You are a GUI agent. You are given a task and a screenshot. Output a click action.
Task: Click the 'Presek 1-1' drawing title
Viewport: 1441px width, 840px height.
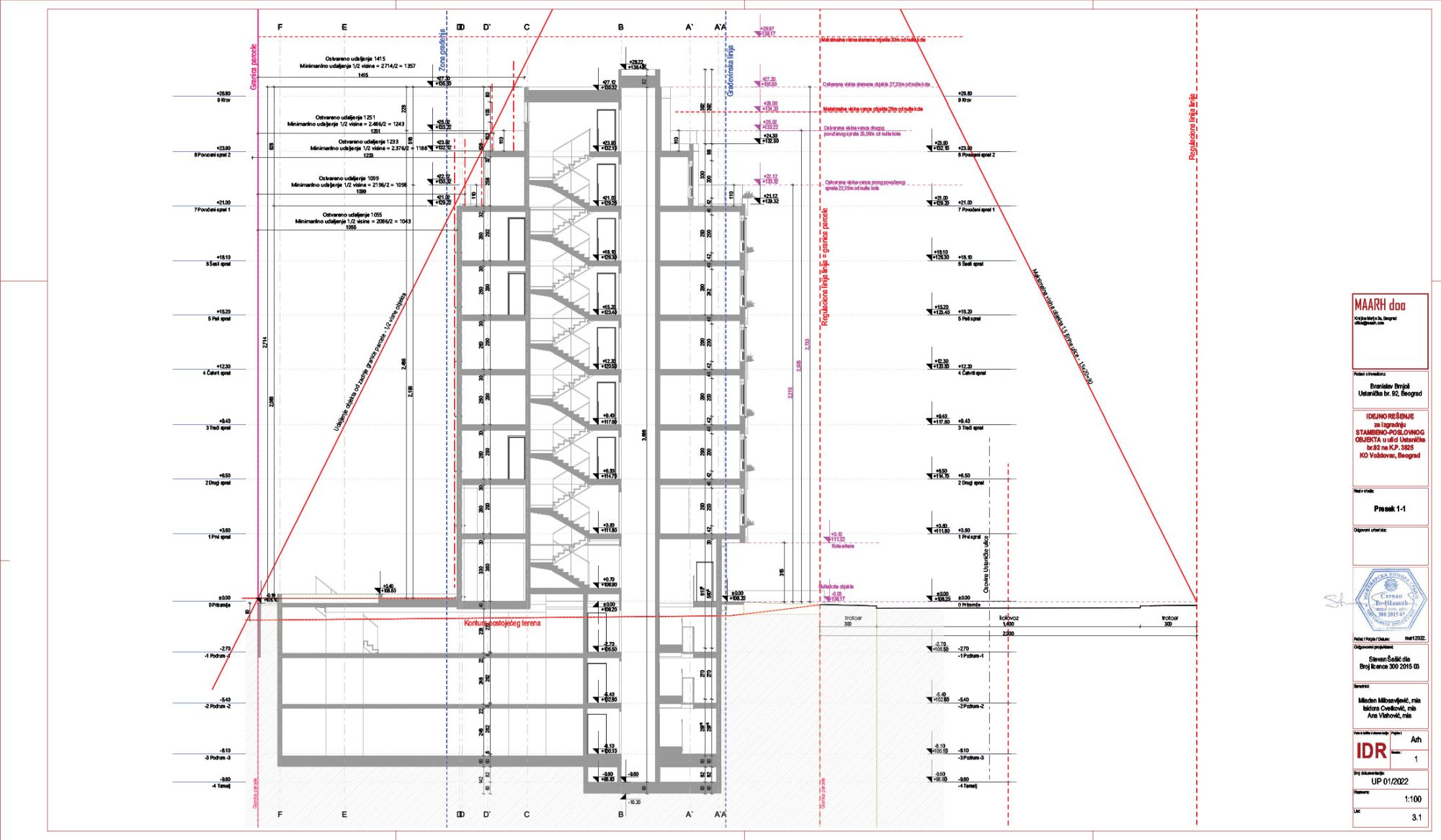pyautogui.click(x=1389, y=509)
